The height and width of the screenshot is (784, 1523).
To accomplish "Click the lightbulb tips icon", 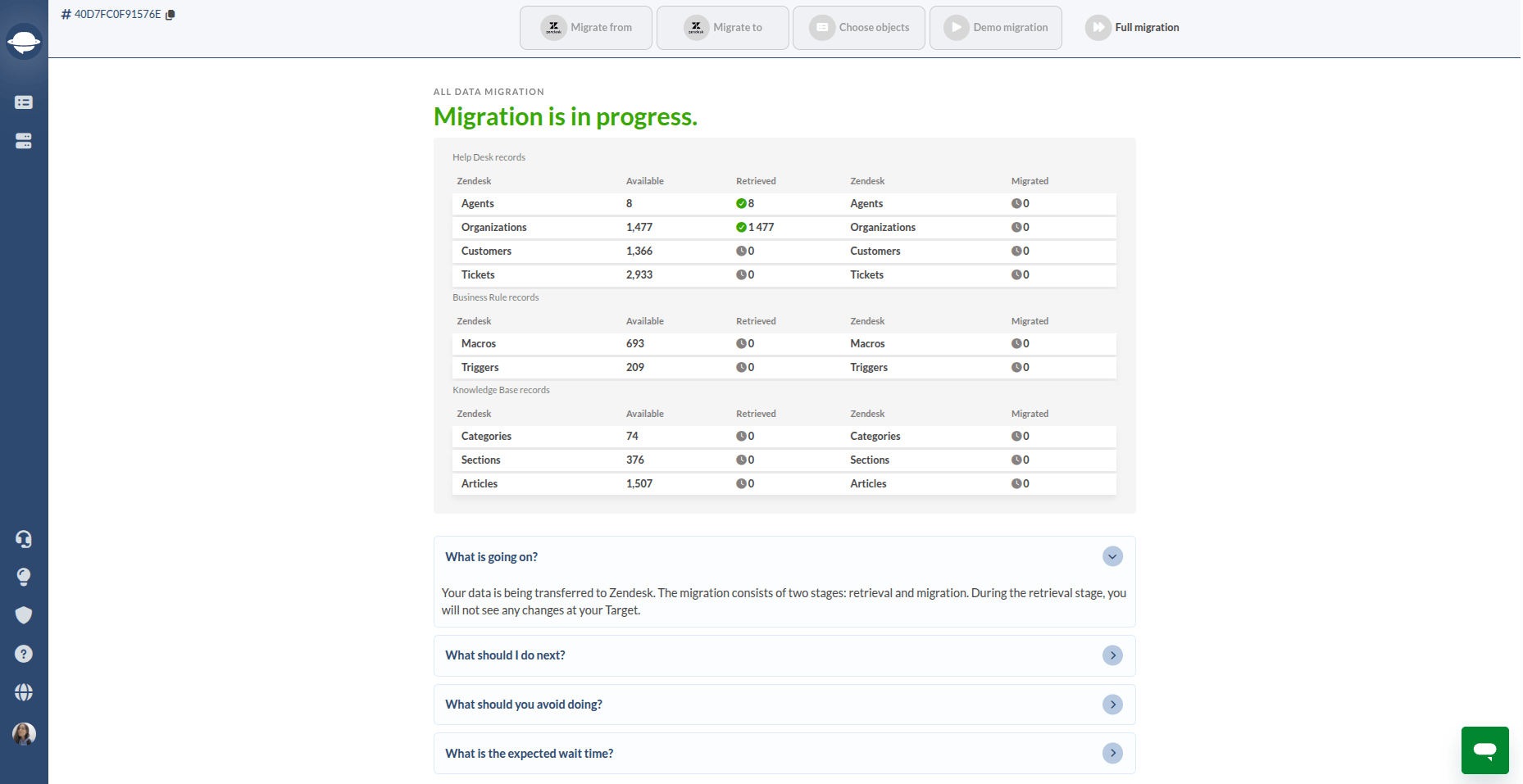I will click(x=24, y=577).
